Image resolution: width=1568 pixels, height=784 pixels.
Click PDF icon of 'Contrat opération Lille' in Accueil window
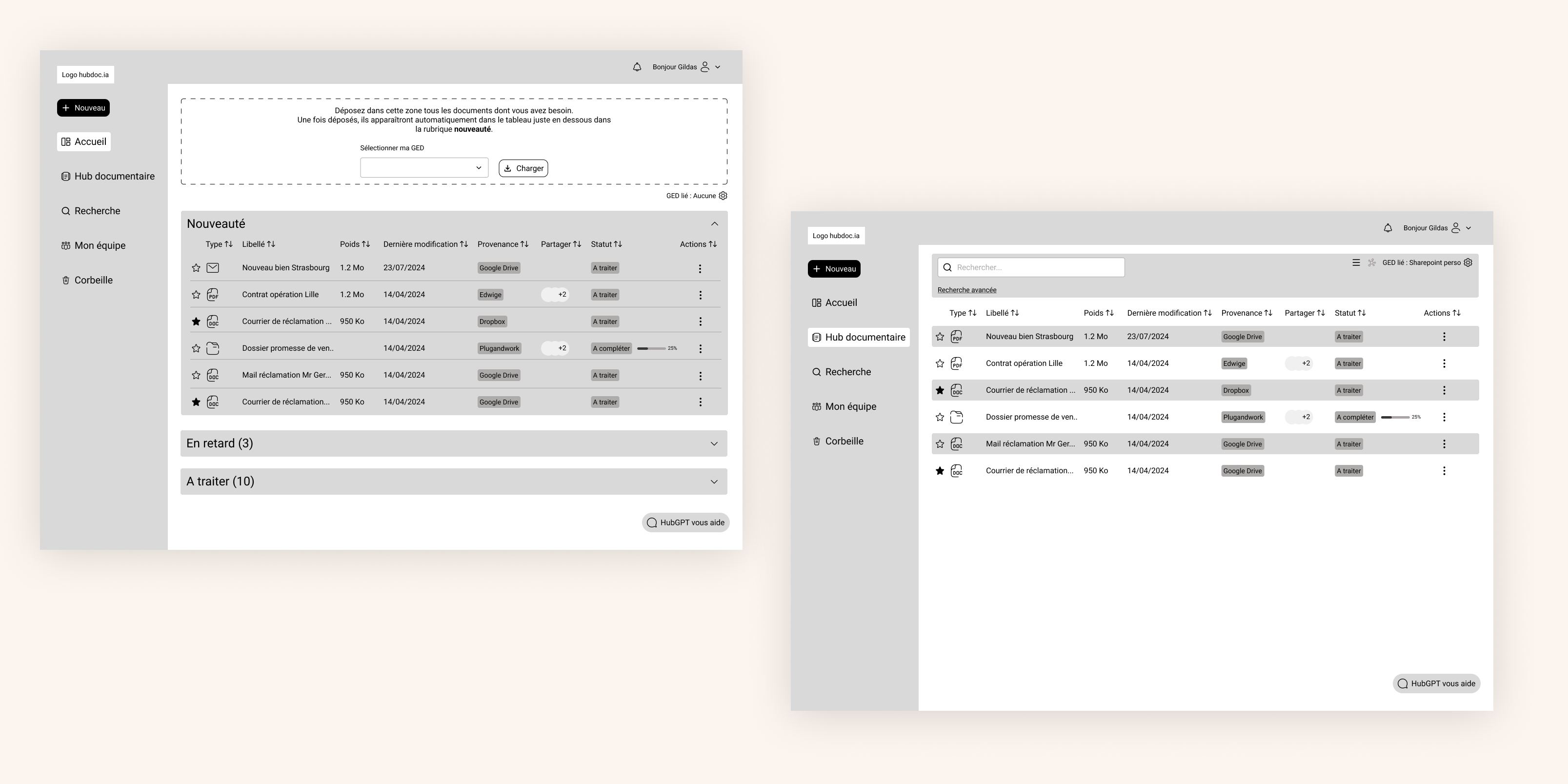tap(212, 295)
